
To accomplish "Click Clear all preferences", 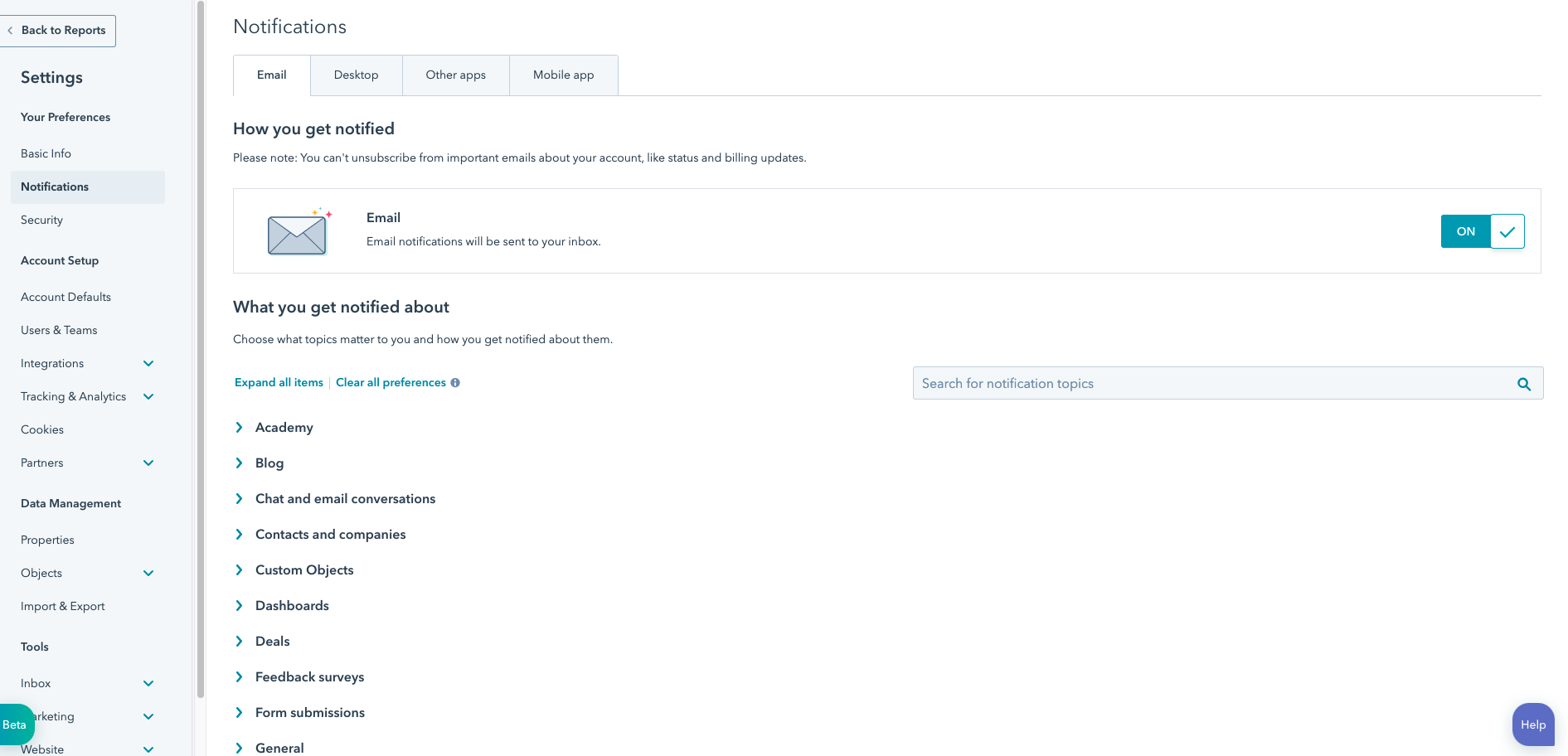I will coord(391,382).
